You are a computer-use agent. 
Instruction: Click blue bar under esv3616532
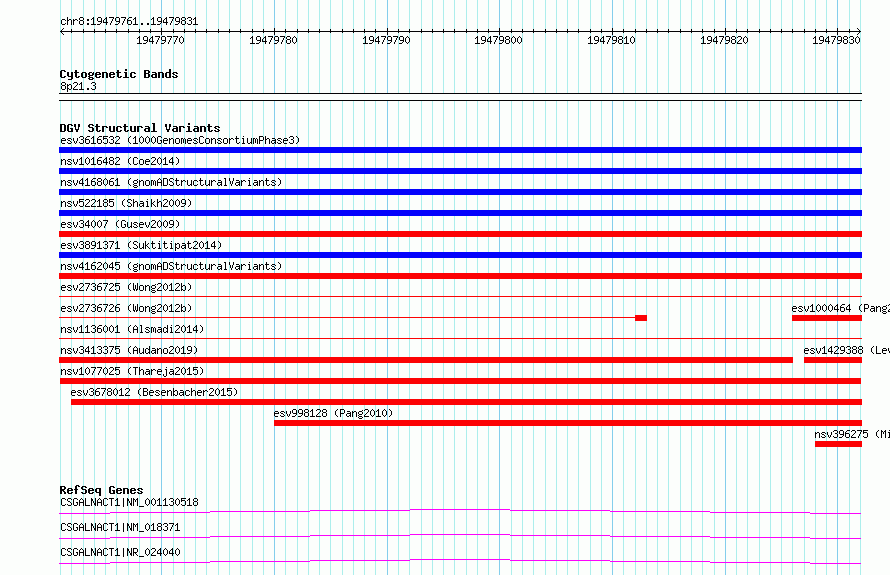(460, 150)
